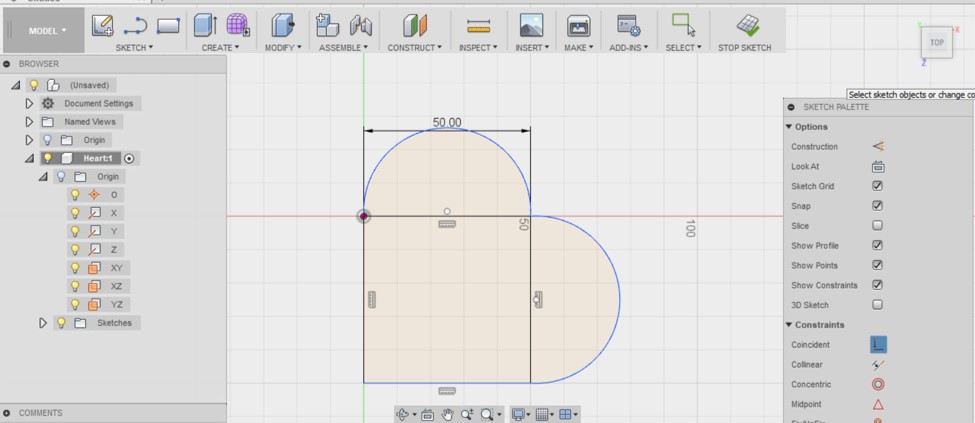
Task: Collapse the Constraints section in Sketch Palette
Action: click(790, 325)
